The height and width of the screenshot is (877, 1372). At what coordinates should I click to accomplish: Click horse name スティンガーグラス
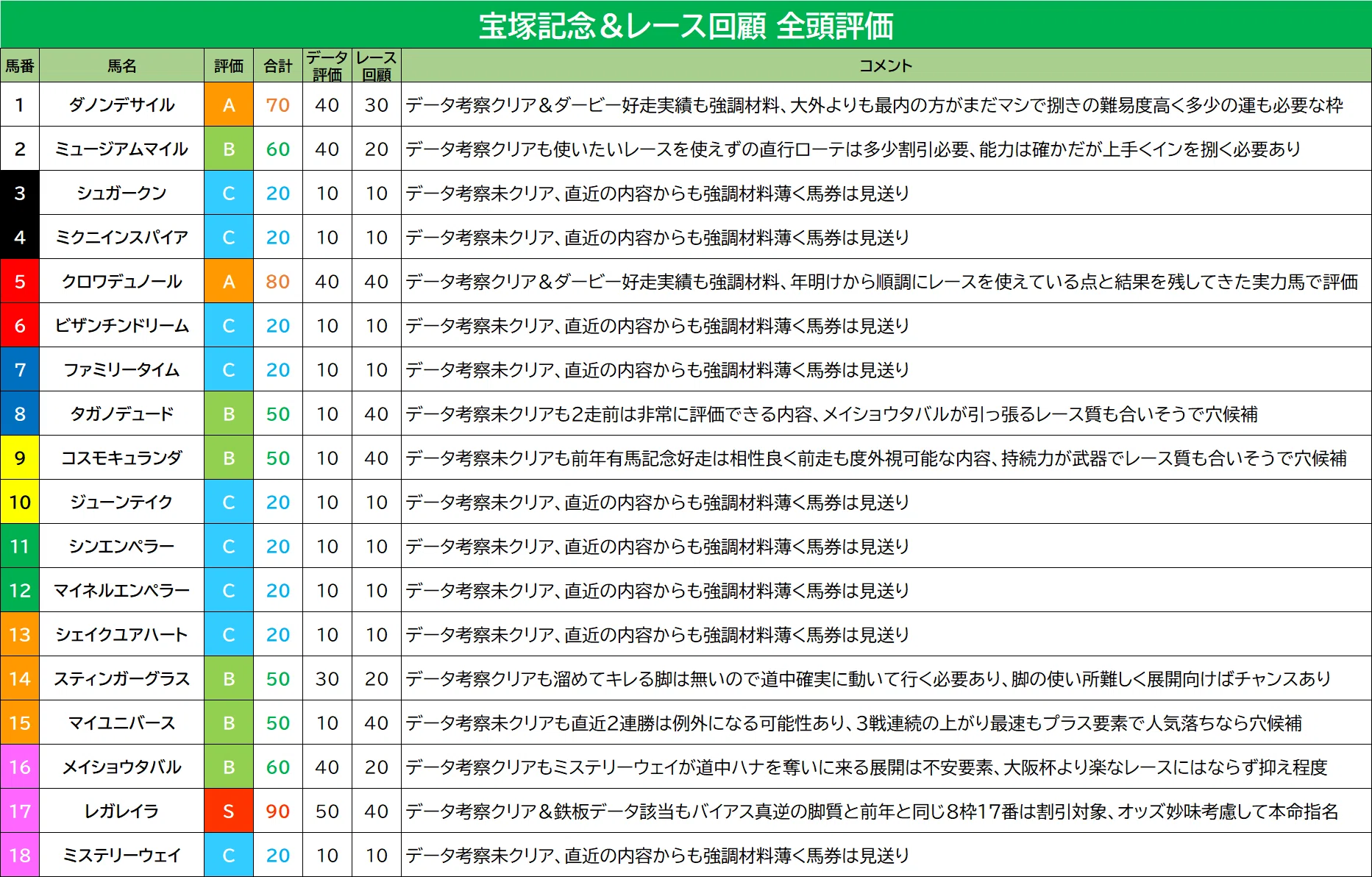tap(121, 678)
